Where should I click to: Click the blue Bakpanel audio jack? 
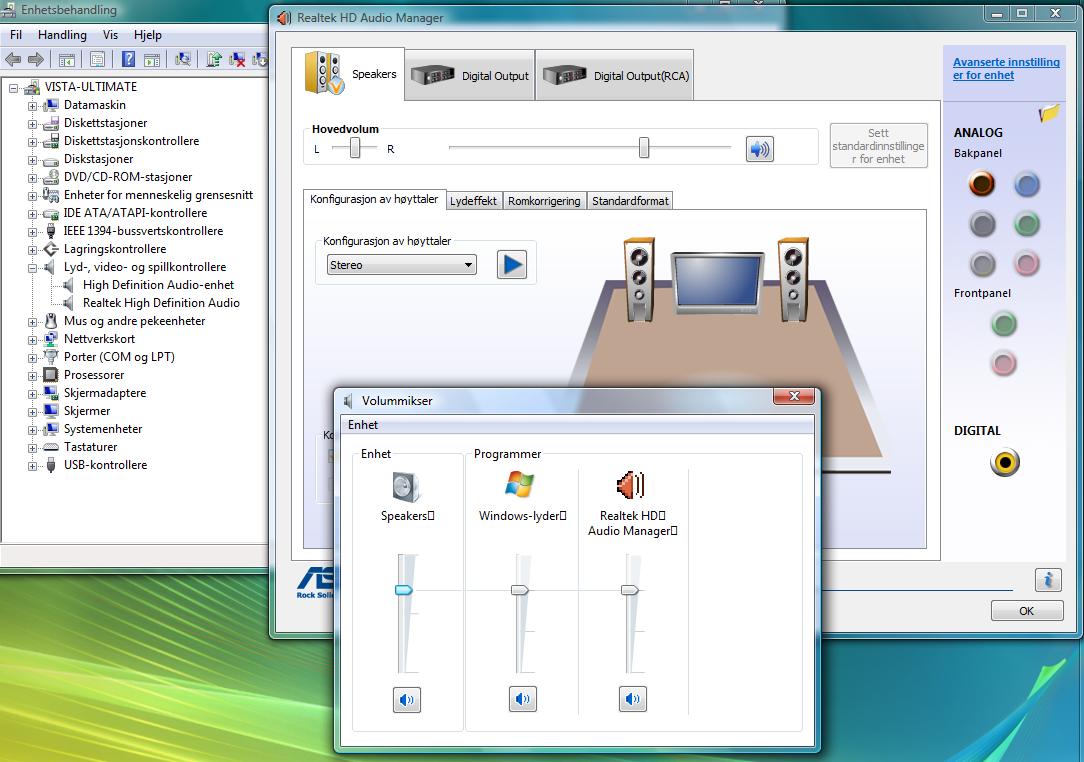tap(1027, 185)
